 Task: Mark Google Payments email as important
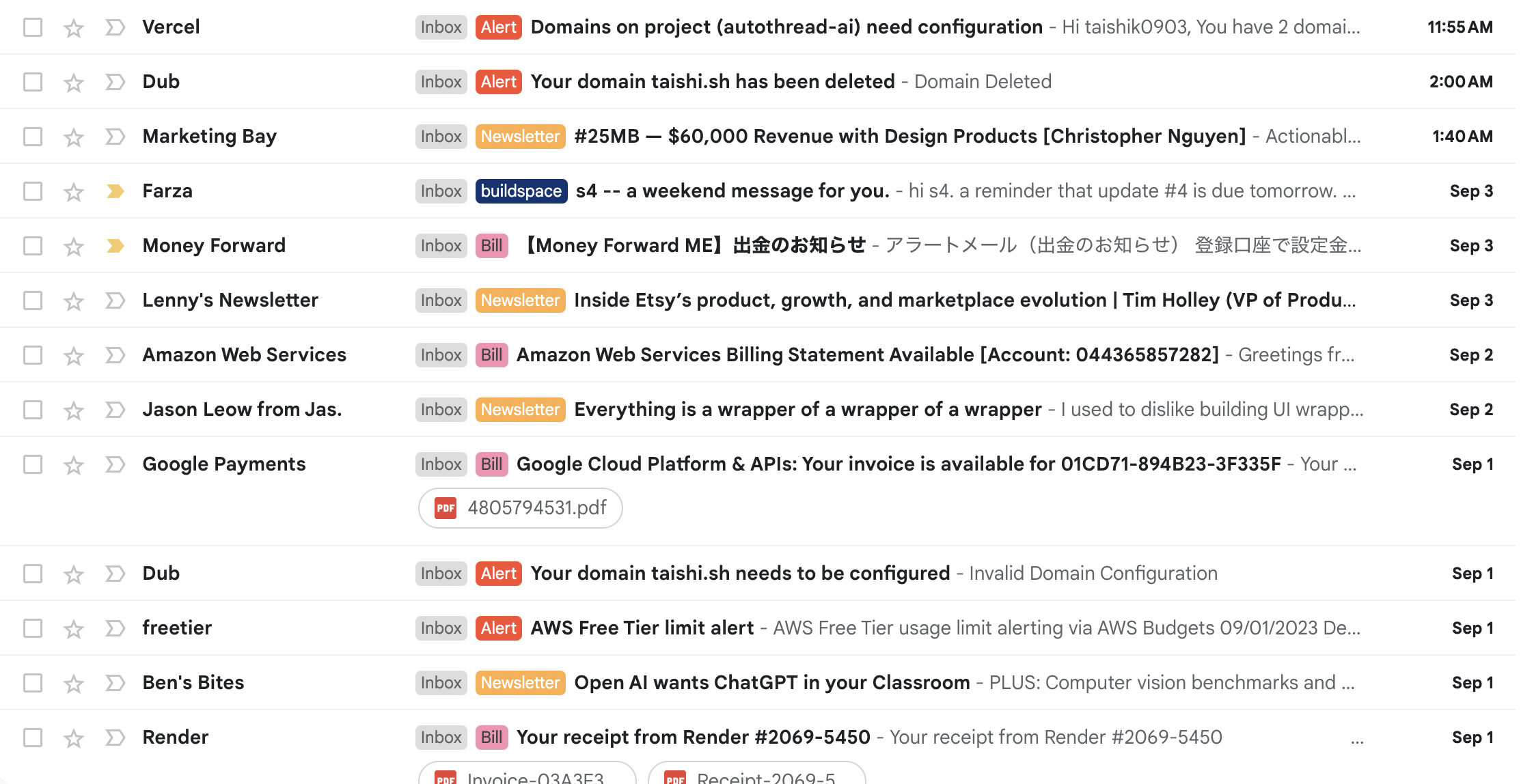(x=115, y=464)
